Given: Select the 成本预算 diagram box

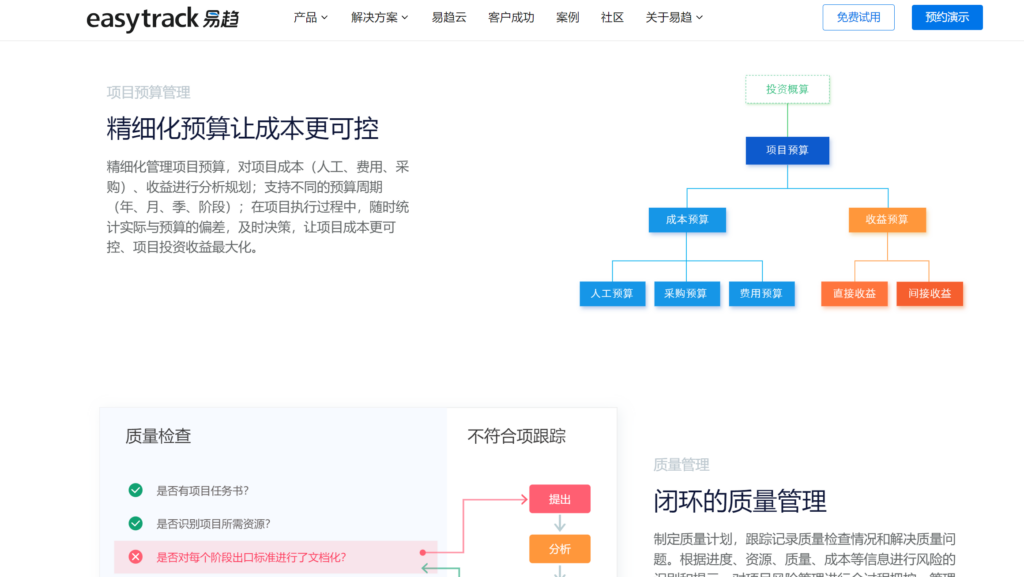Looking at the screenshot, I should [687, 219].
